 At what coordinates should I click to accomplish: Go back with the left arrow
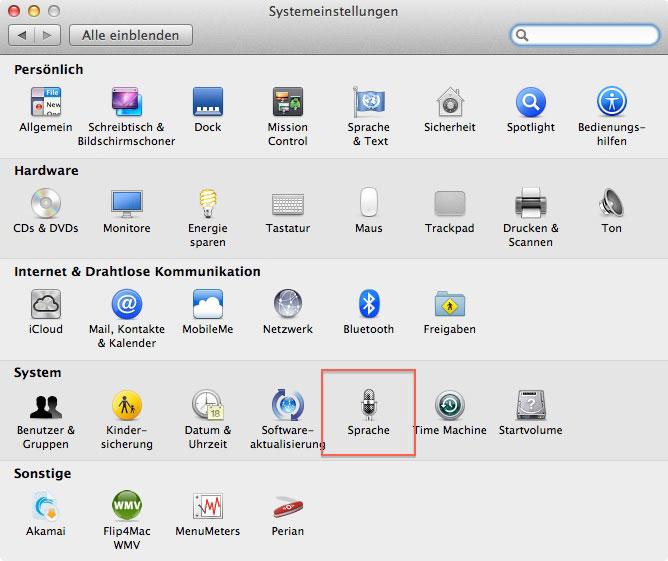coord(22,35)
